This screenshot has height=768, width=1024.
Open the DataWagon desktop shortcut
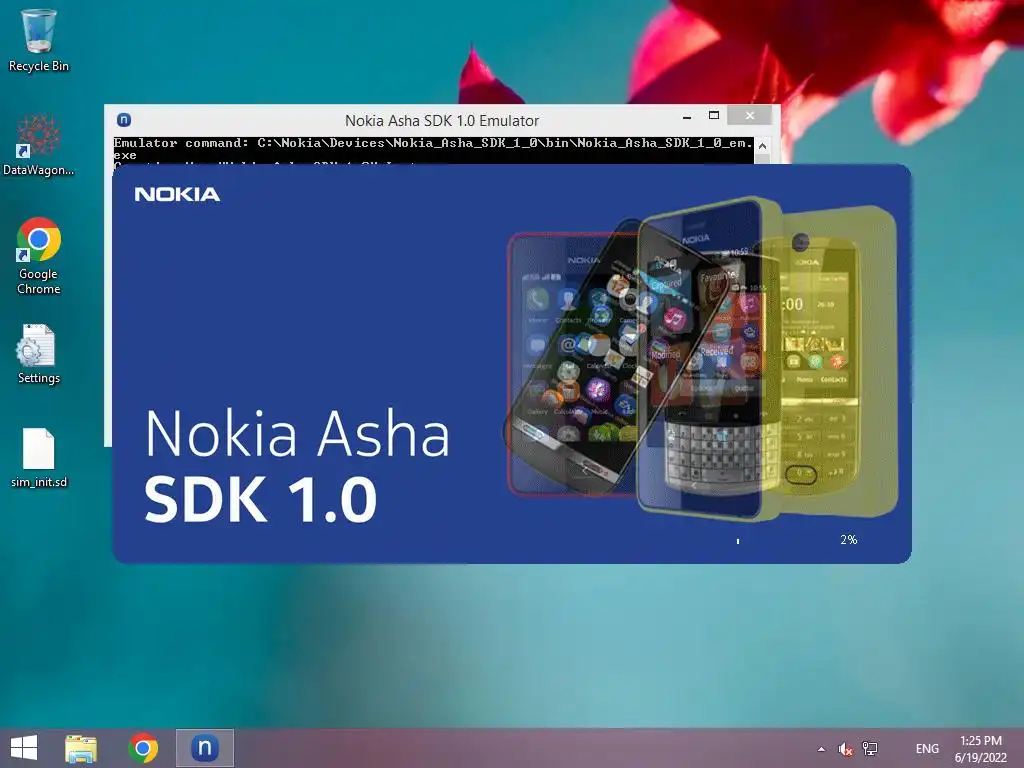pyautogui.click(x=39, y=145)
